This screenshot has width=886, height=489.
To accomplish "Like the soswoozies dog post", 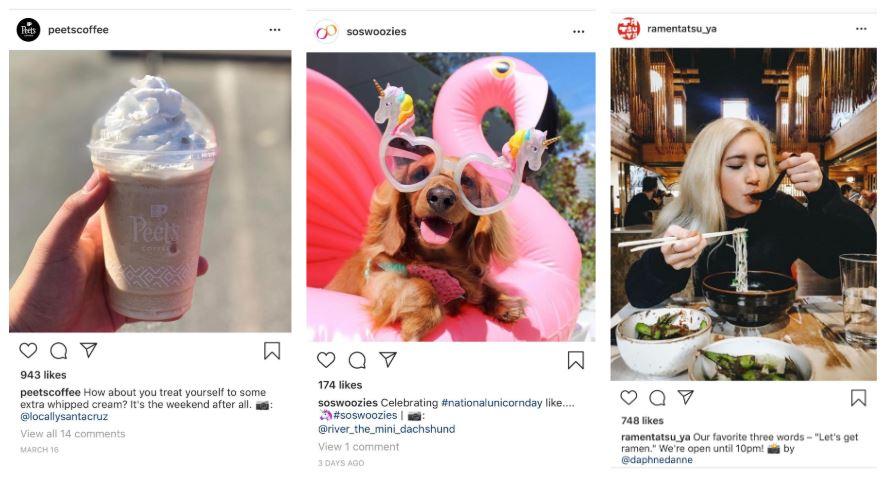I will (326, 360).
